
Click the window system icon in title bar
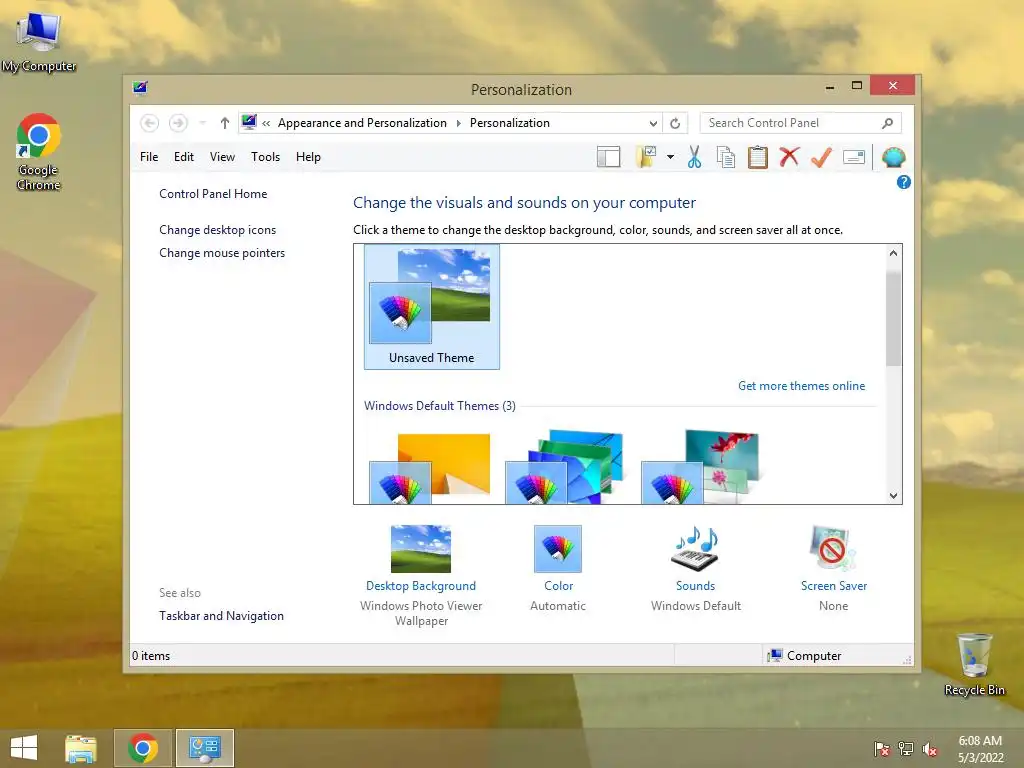(140, 88)
